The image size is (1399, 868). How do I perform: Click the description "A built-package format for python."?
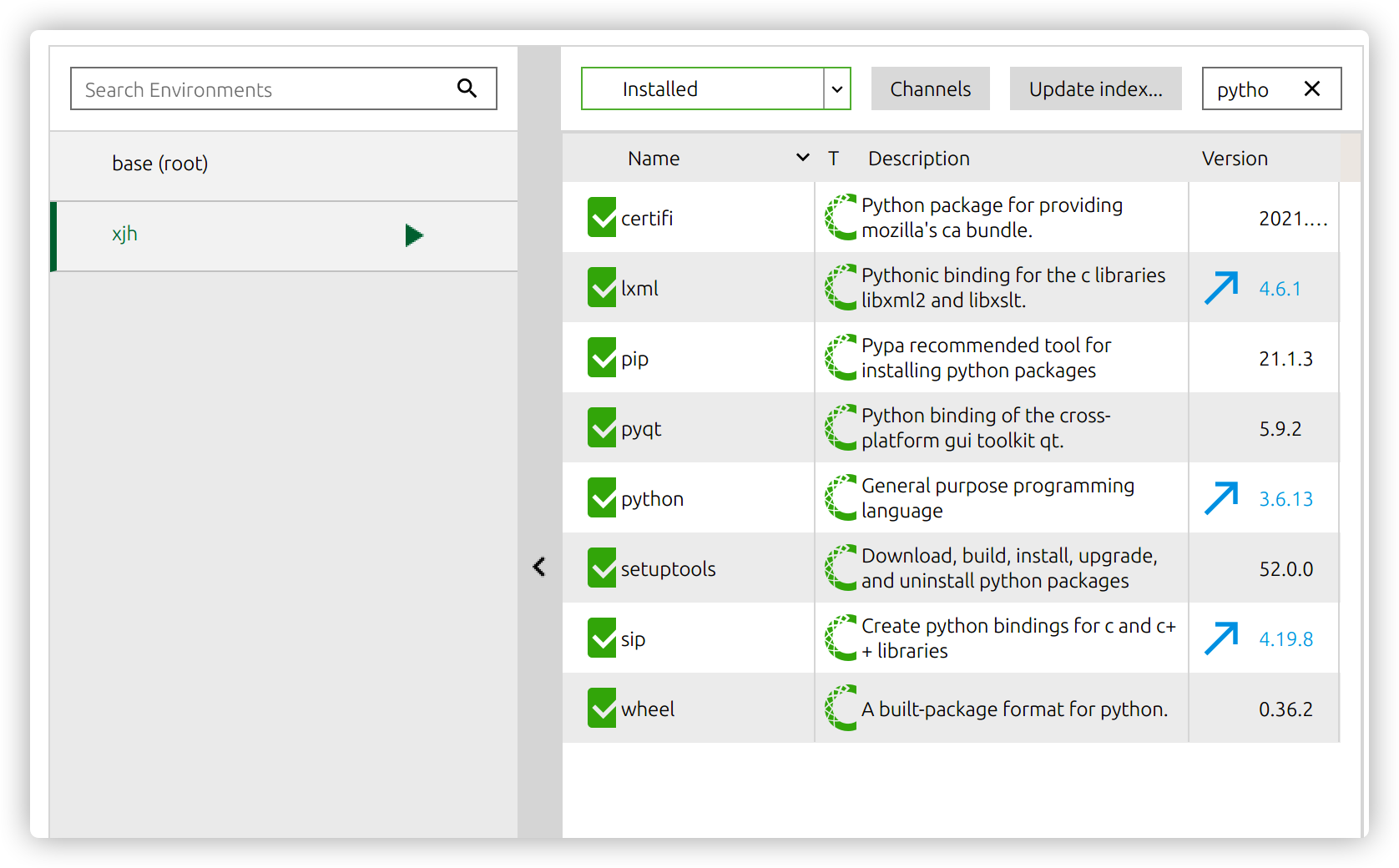1015,709
